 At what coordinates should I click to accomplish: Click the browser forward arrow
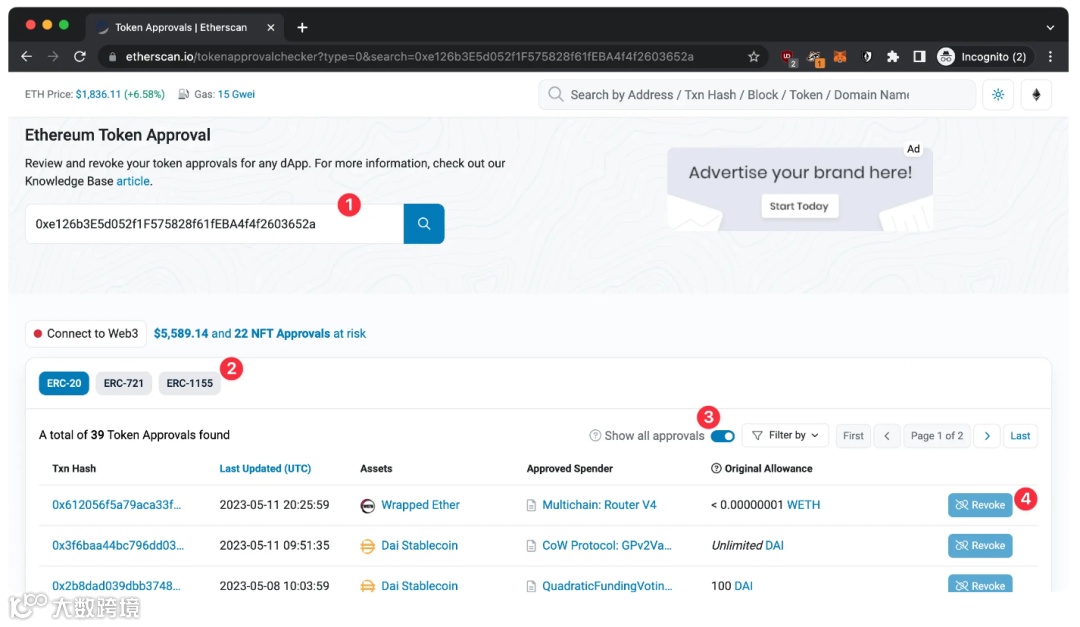pyautogui.click(x=53, y=56)
